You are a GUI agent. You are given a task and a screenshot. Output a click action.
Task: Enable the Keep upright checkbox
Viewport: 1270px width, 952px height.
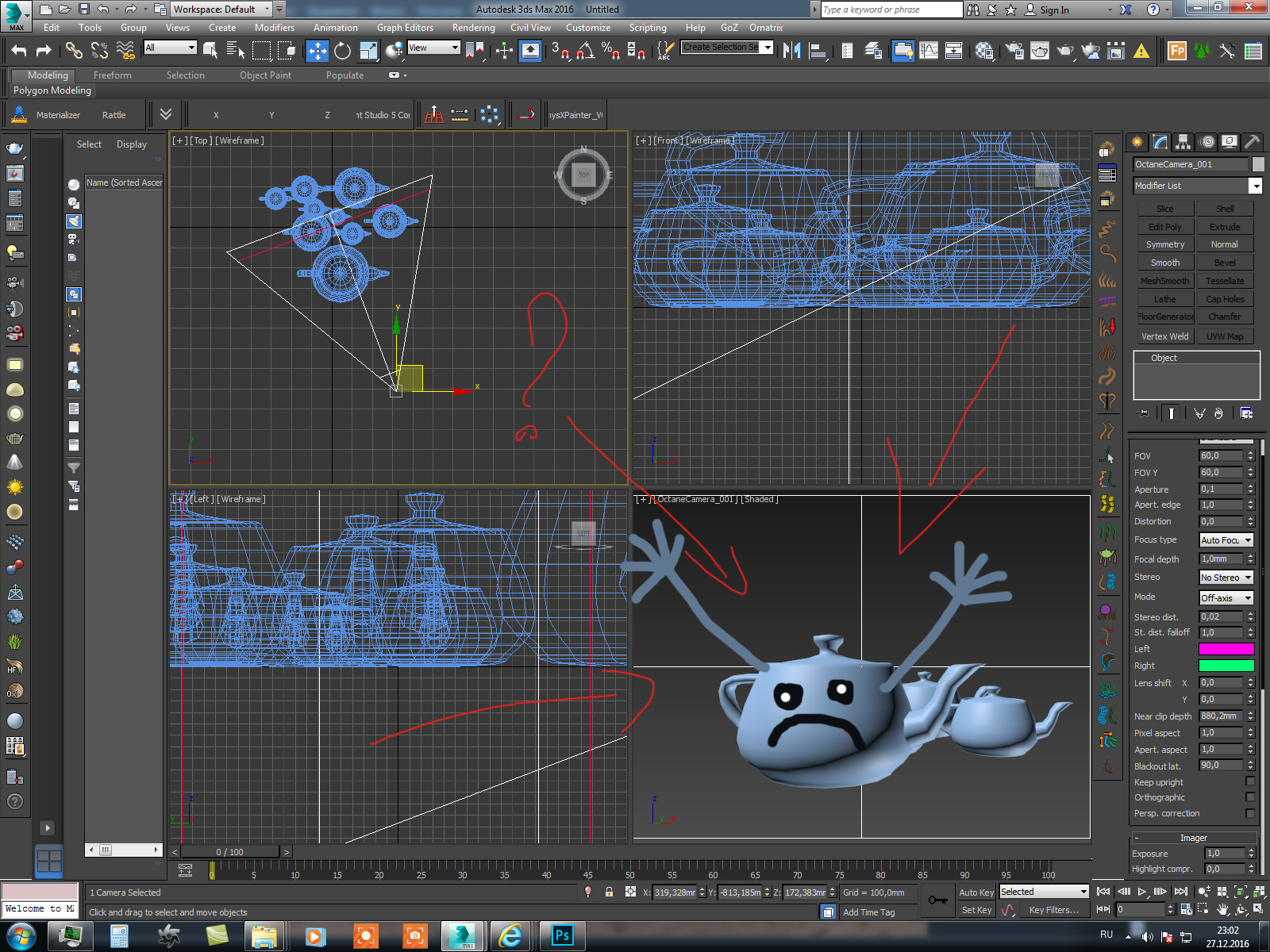point(1250,781)
